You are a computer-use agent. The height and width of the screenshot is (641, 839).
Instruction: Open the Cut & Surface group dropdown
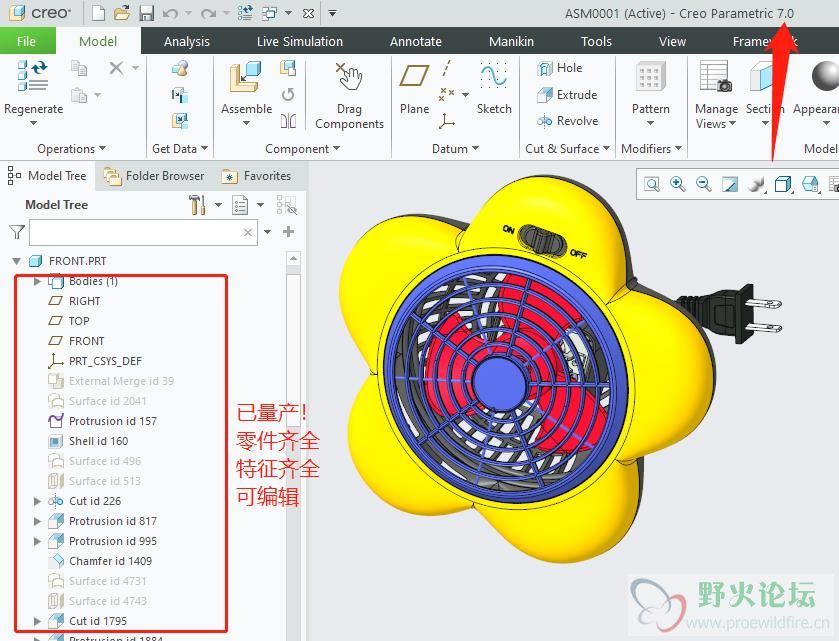(567, 149)
